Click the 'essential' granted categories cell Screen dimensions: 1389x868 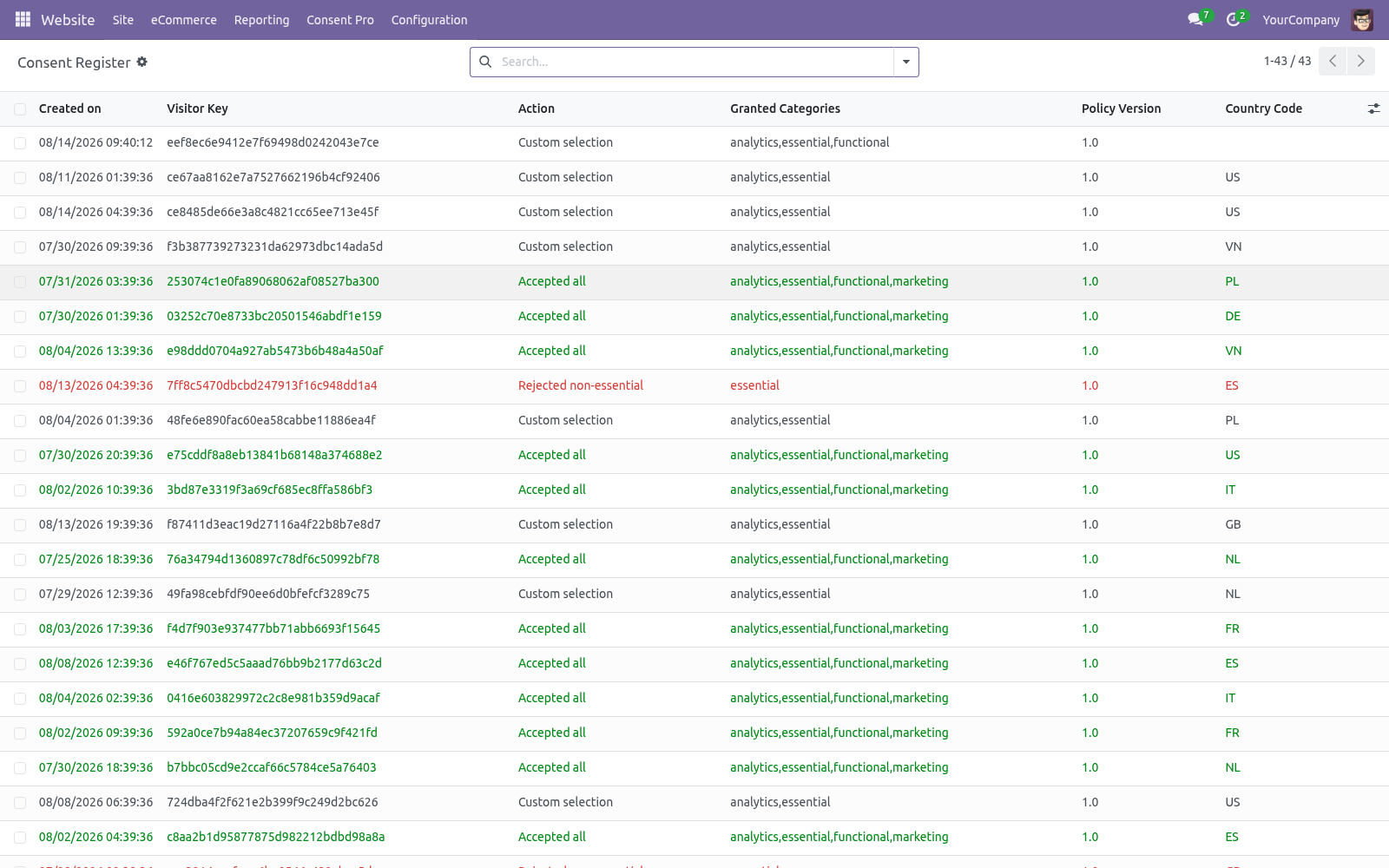[754, 385]
